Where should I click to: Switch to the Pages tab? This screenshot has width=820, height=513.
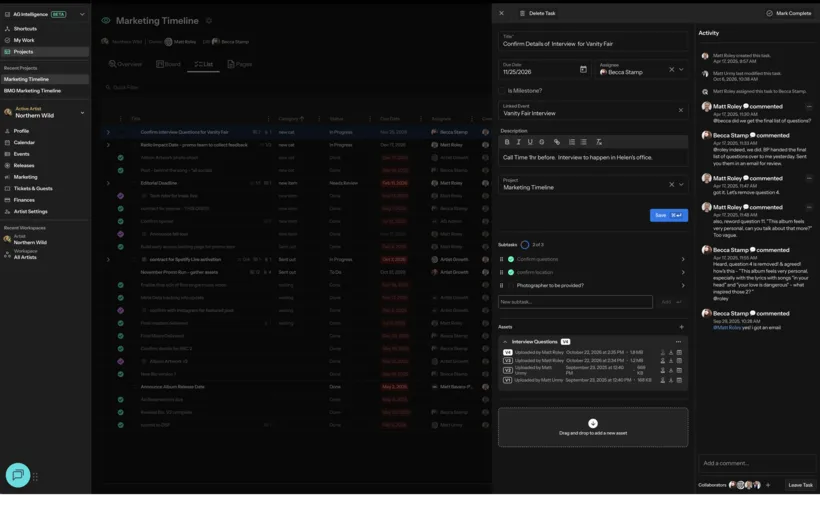(240, 64)
